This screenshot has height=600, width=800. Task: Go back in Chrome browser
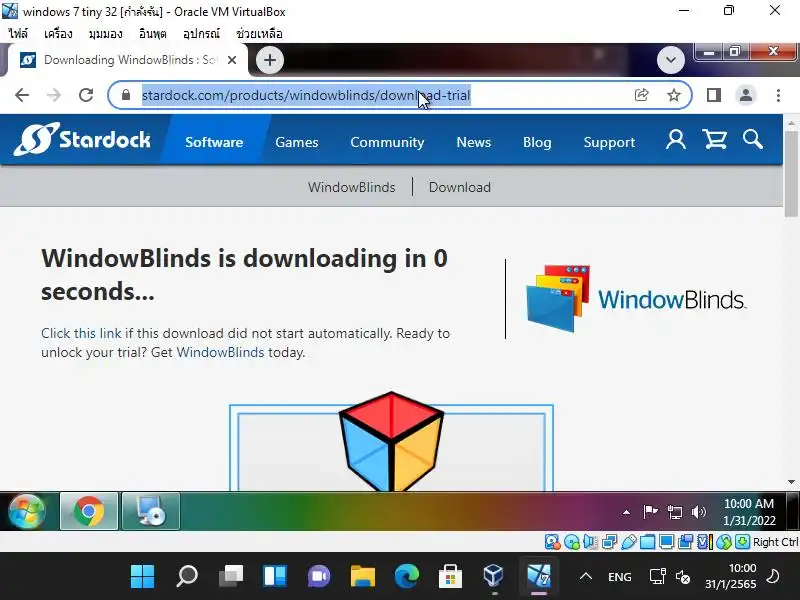coord(22,95)
